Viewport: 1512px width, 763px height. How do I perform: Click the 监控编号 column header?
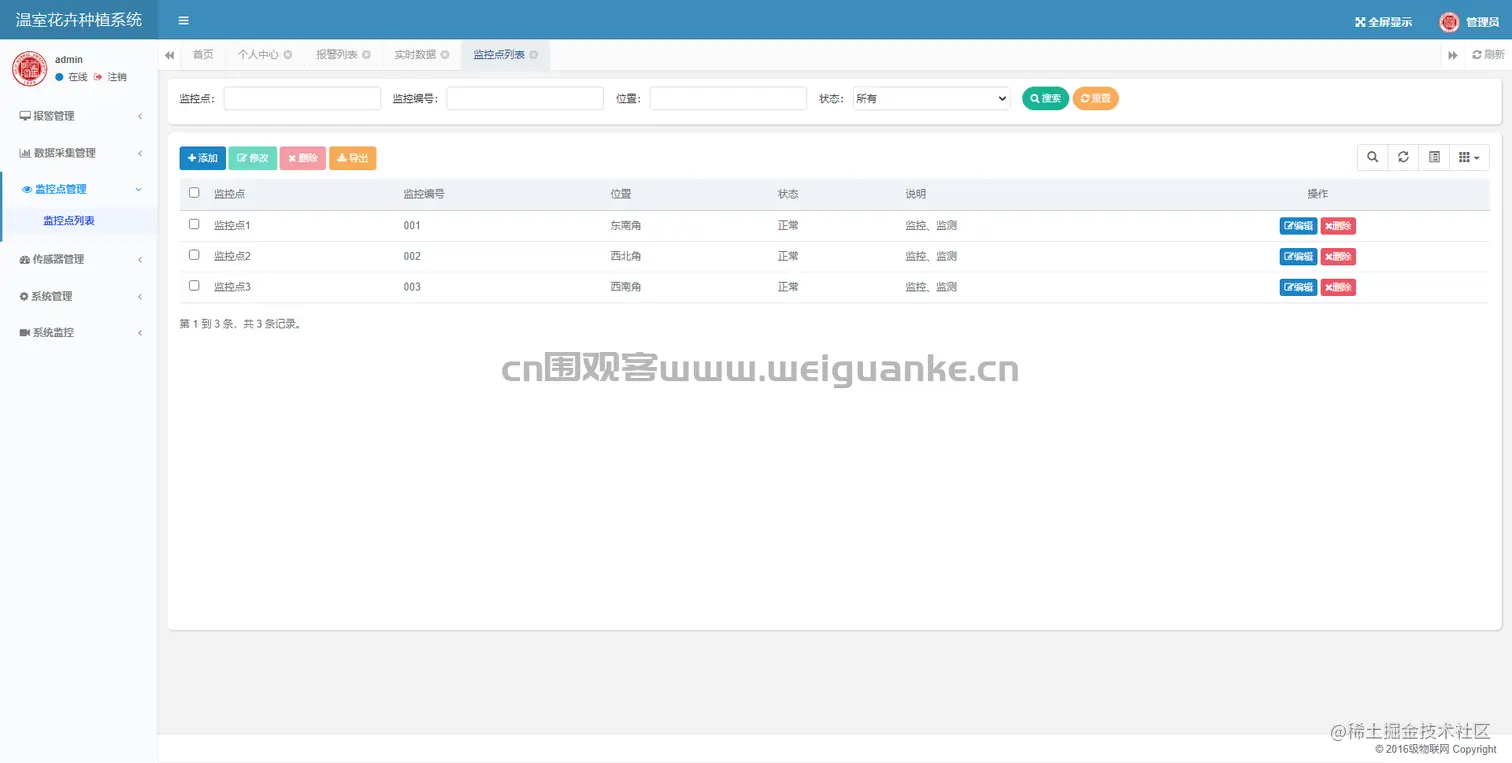[424, 194]
